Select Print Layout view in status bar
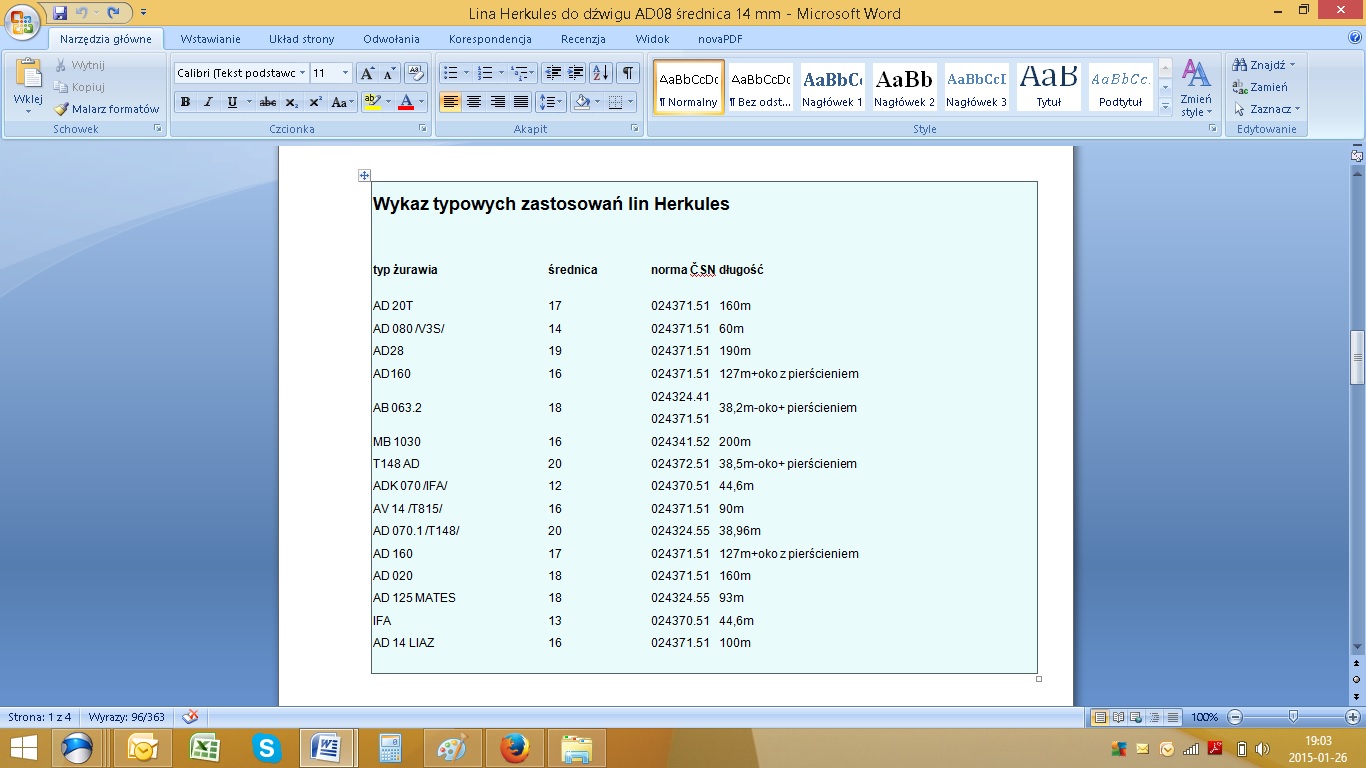Image resolution: width=1366 pixels, height=768 pixels. [1100, 717]
